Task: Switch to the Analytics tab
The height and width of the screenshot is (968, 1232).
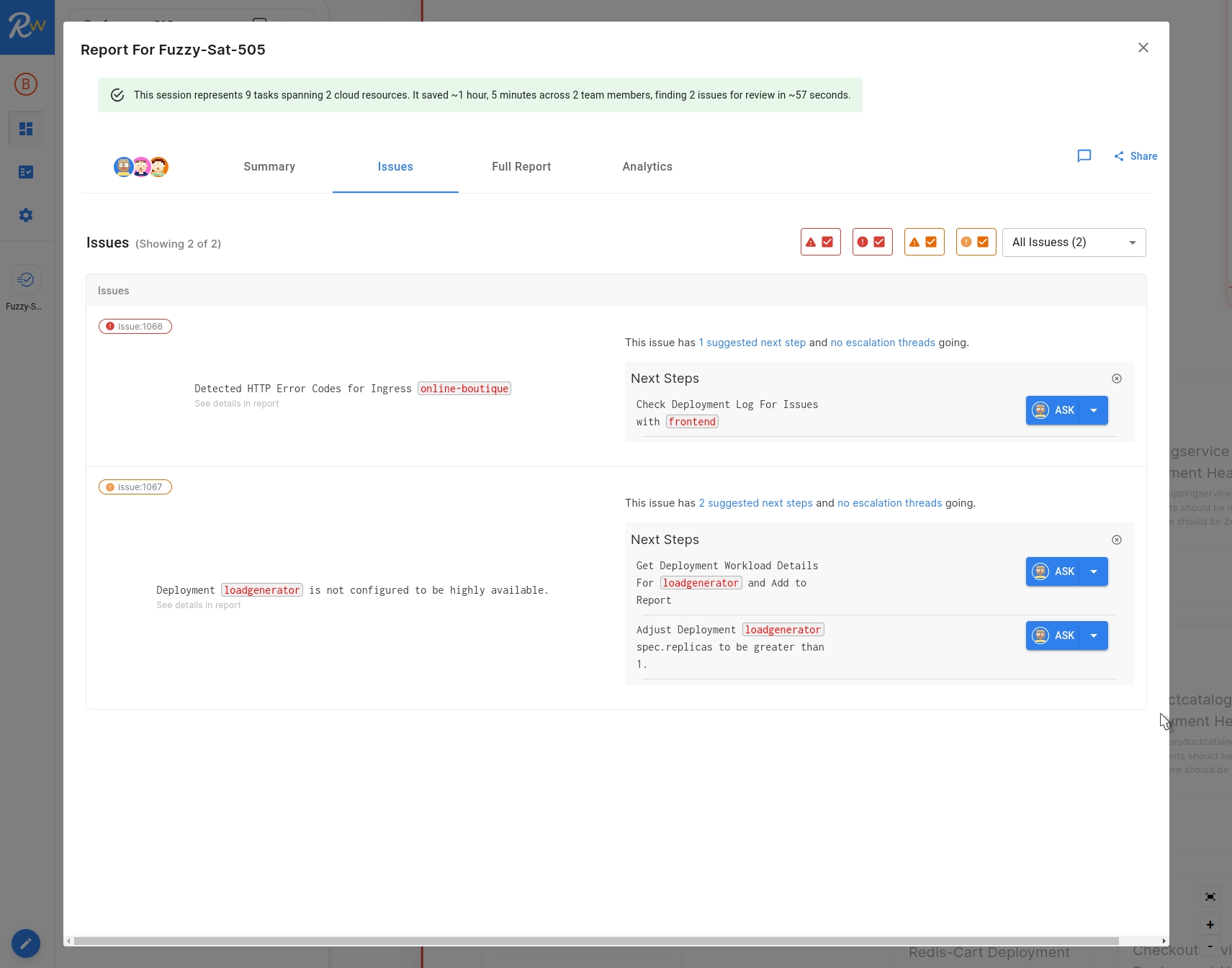Action: click(x=647, y=167)
